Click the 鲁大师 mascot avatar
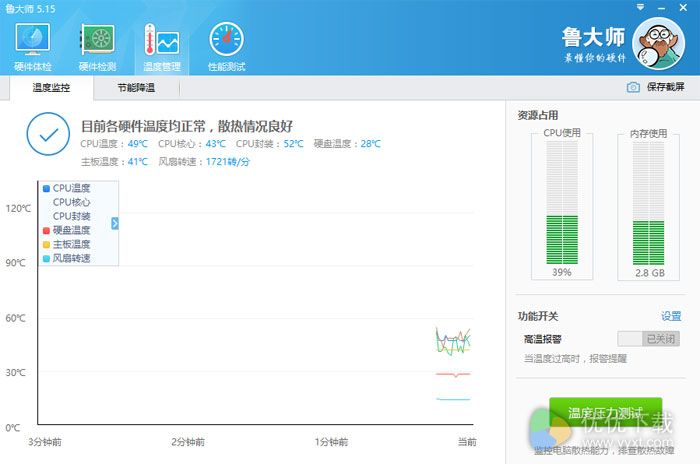Image resolution: width=700 pixels, height=464 pixels. (659, 43)
